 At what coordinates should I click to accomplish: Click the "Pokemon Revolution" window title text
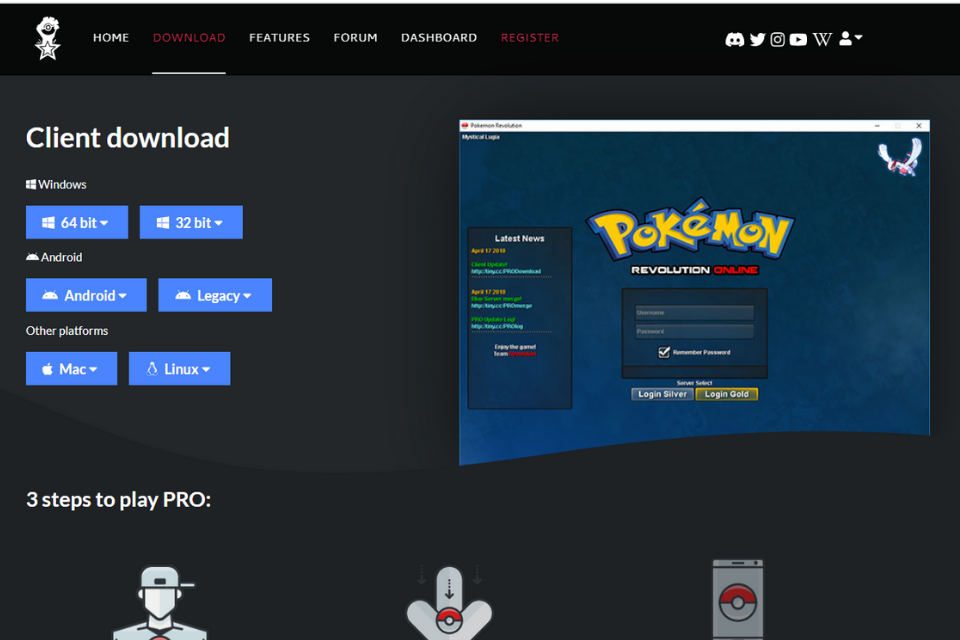tap(496, 126)
